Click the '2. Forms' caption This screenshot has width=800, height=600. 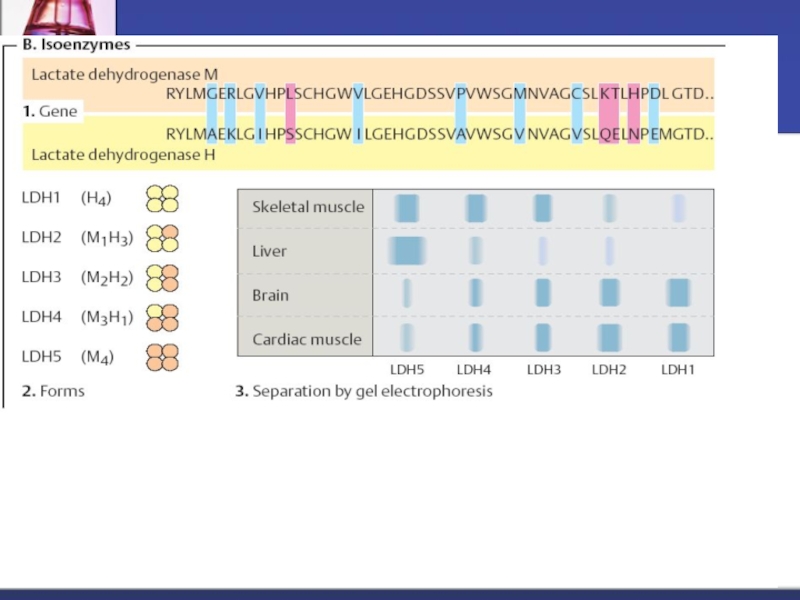click(54, 391)
